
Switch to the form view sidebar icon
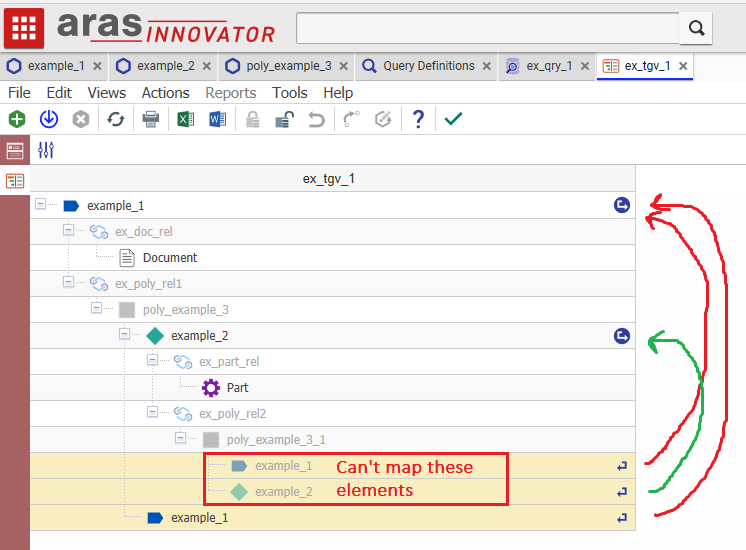tap(15, 151)
